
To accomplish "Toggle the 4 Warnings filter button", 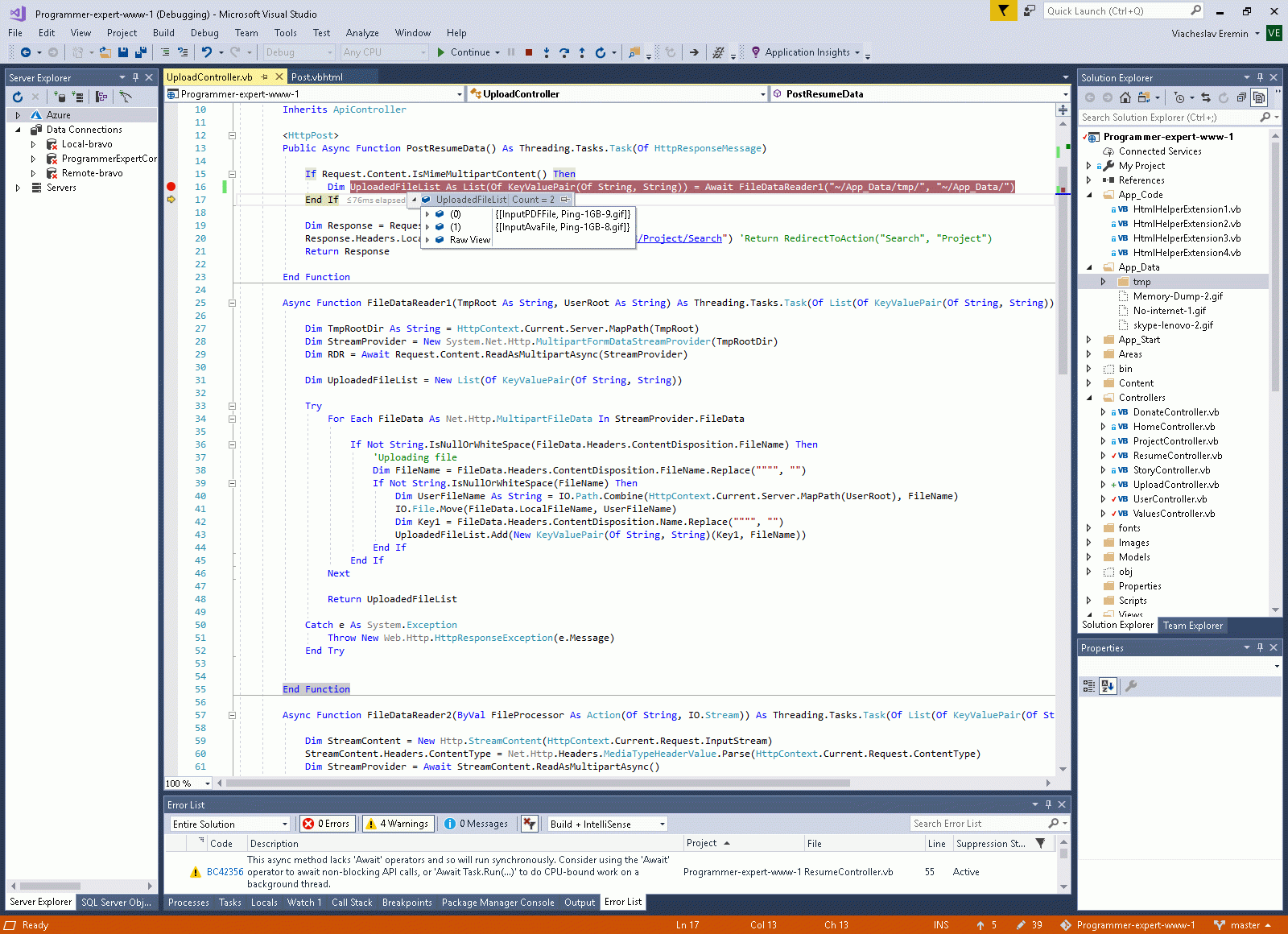I will [x=398, y=824].
